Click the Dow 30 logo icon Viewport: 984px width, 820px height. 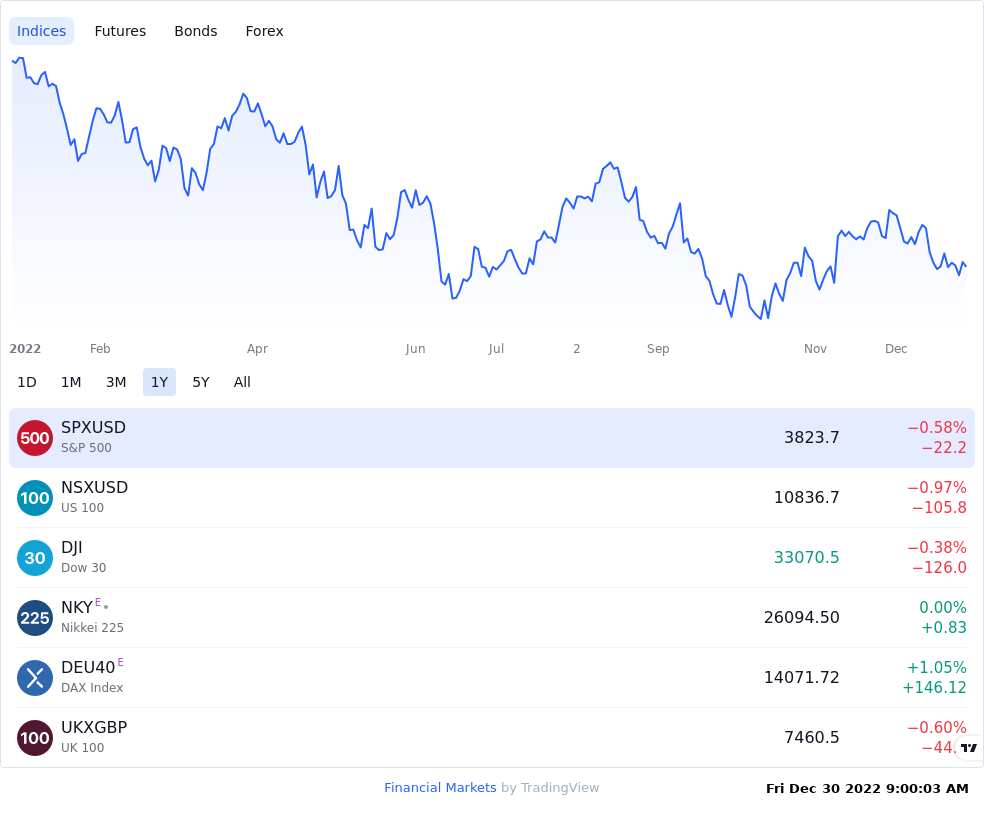[35, 558]
